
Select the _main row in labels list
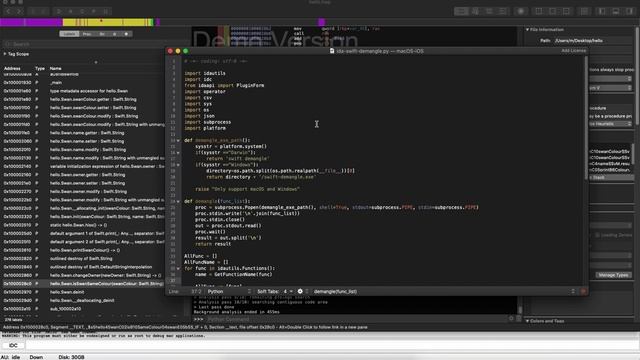tap(84, 82)
